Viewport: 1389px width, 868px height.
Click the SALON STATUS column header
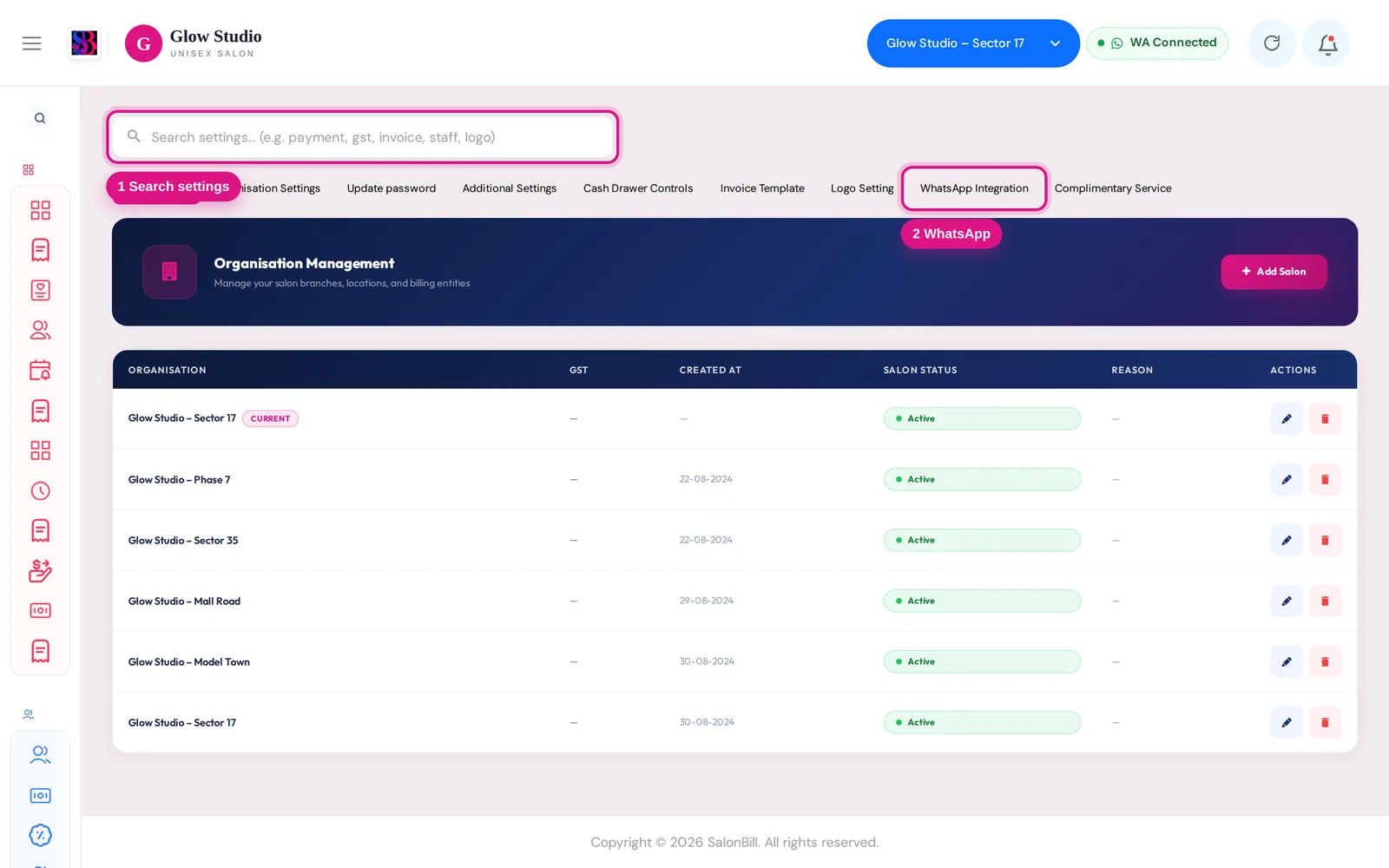920,370
